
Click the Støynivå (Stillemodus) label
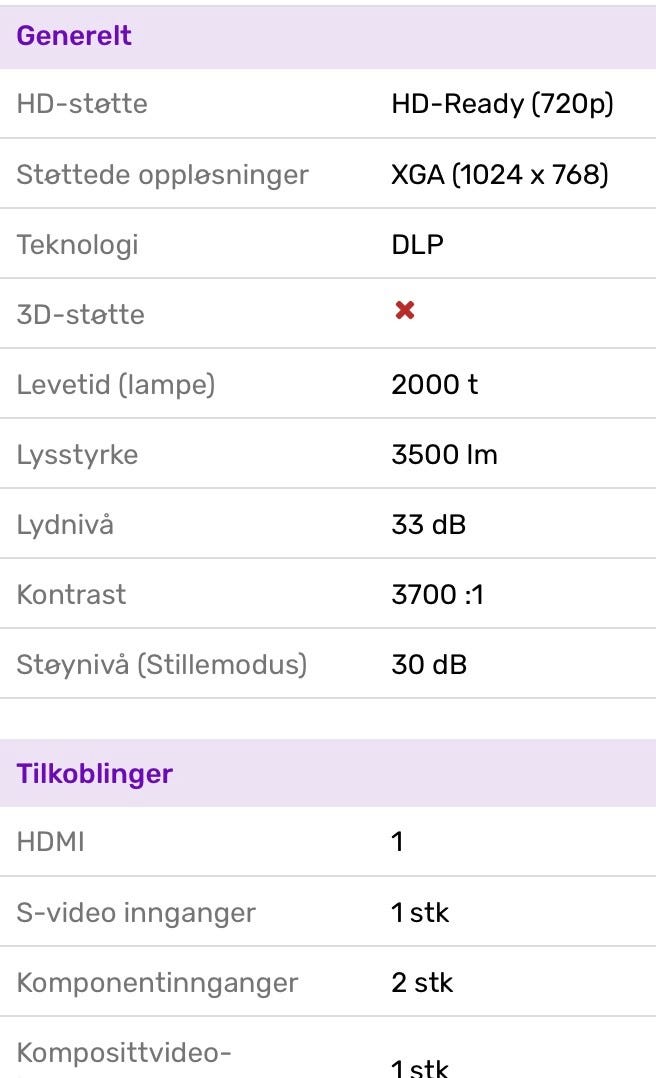pos(162,665)
